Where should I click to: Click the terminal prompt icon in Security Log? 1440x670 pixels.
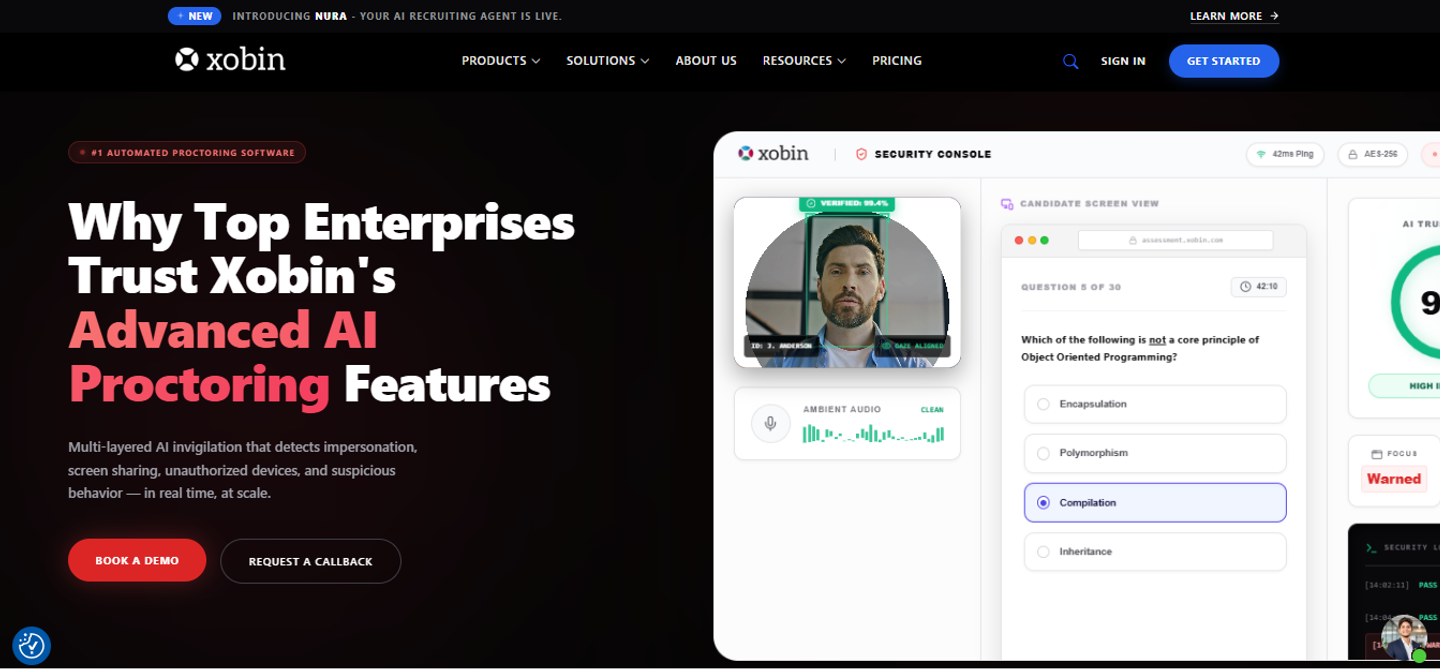pyautogui.click(x=1372, y=548)
